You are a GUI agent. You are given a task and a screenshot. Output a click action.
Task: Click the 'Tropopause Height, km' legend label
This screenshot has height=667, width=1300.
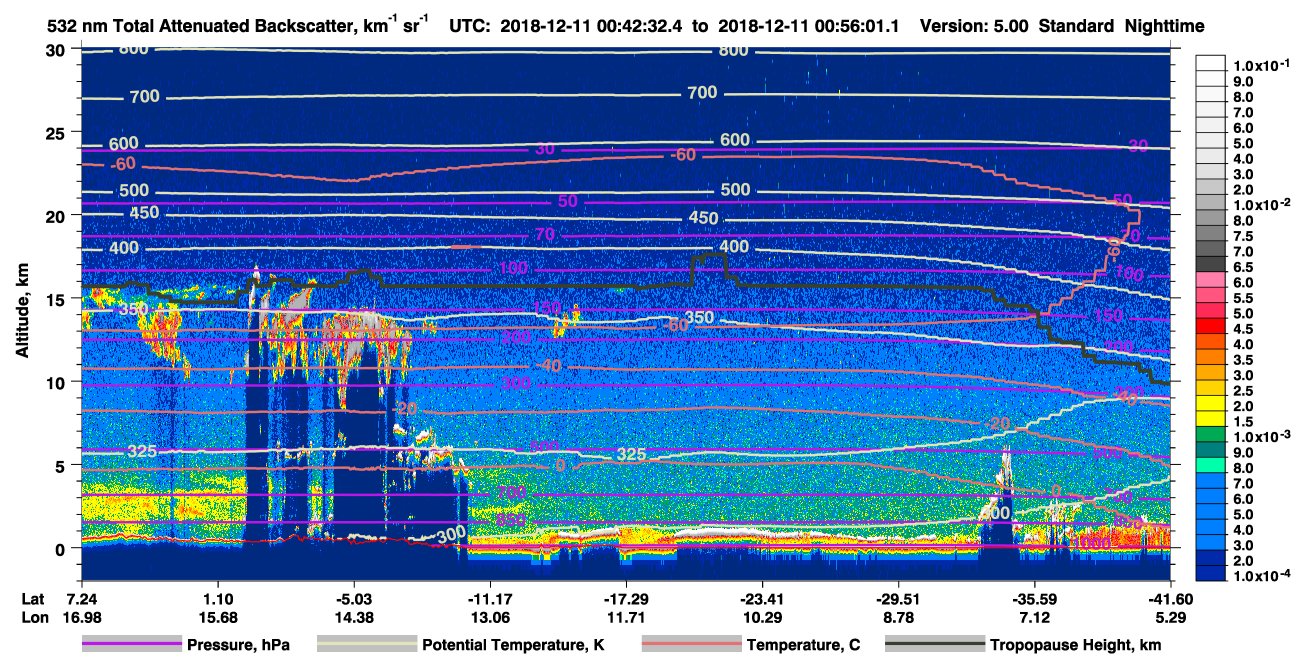pos(1076,645)
